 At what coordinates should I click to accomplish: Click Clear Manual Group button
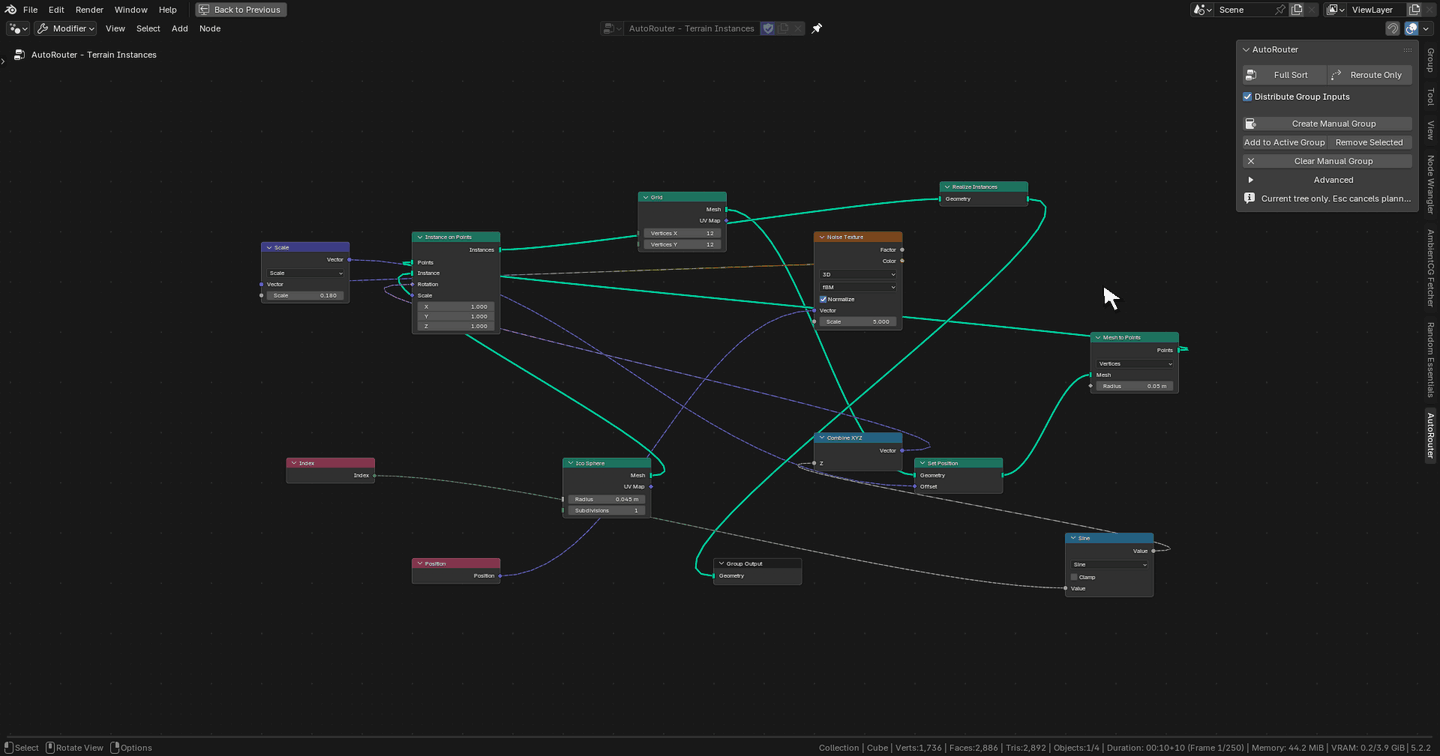[1327, 161]
